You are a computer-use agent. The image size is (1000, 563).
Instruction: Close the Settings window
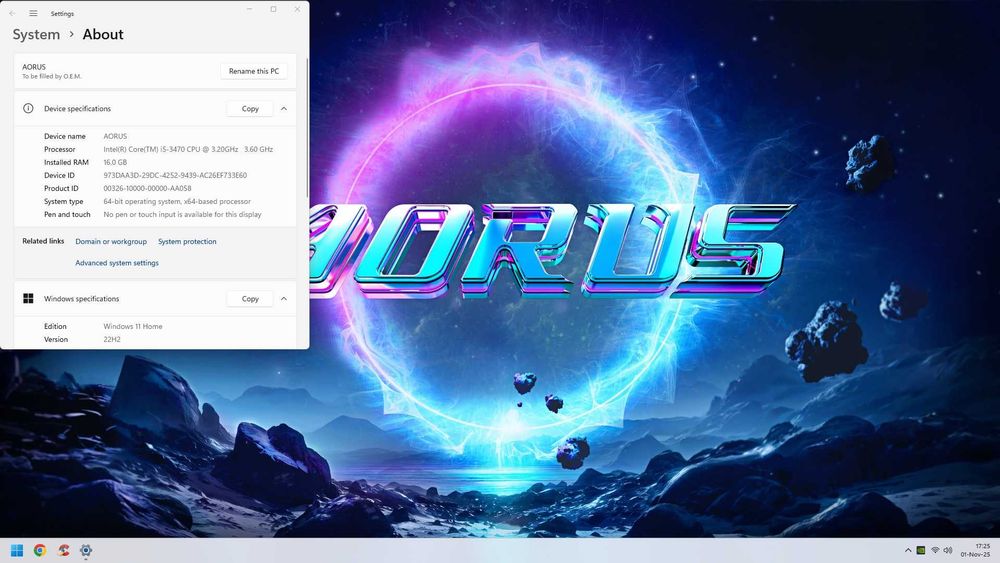tap(297, 9)
